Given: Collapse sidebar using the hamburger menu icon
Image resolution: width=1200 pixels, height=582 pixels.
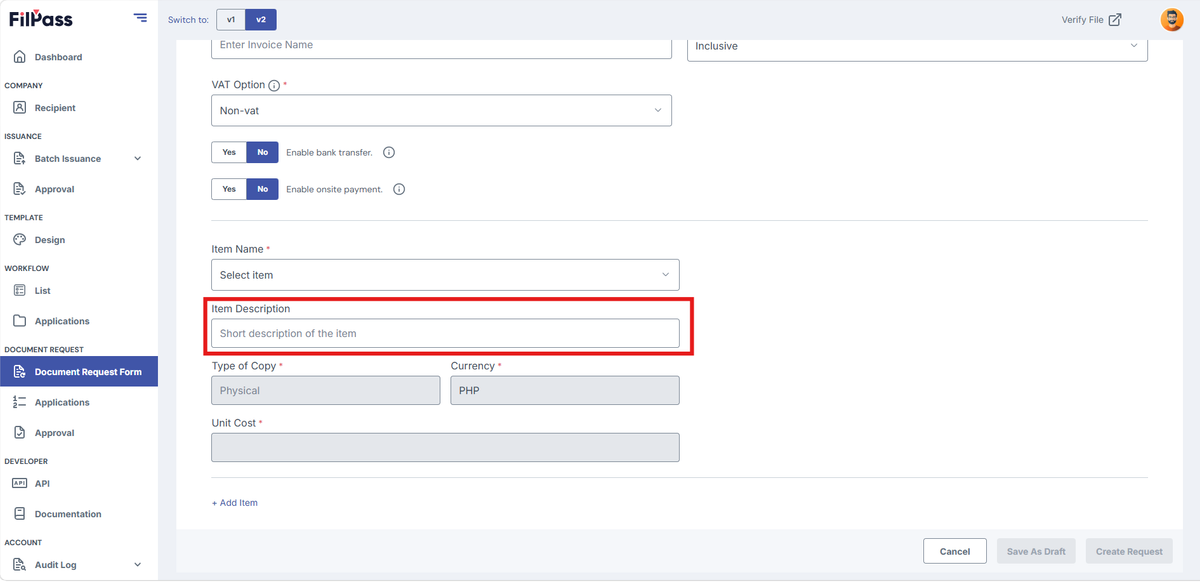Looking at the screenshot, I should (140, 19).
